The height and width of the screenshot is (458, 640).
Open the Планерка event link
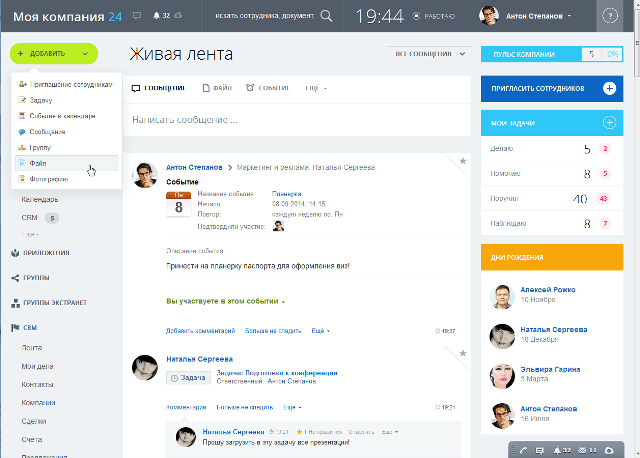[x=287, y=193]
